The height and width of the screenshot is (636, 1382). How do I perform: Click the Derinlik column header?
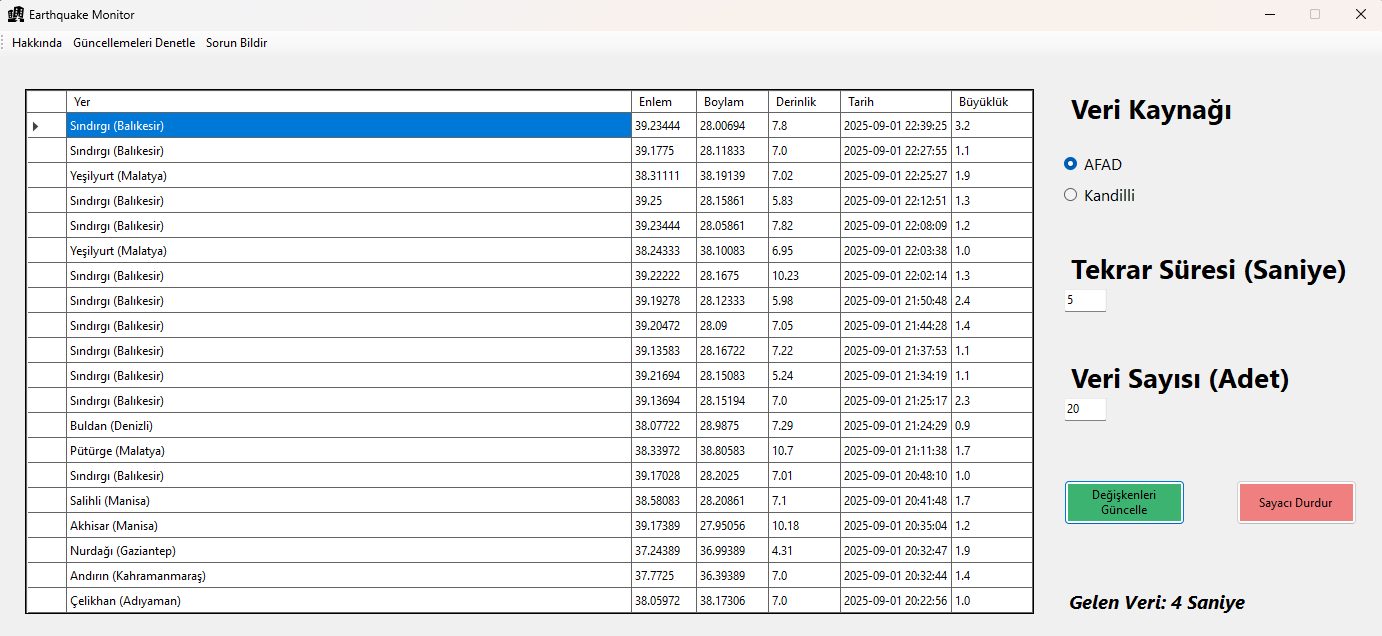click(803, 102)
